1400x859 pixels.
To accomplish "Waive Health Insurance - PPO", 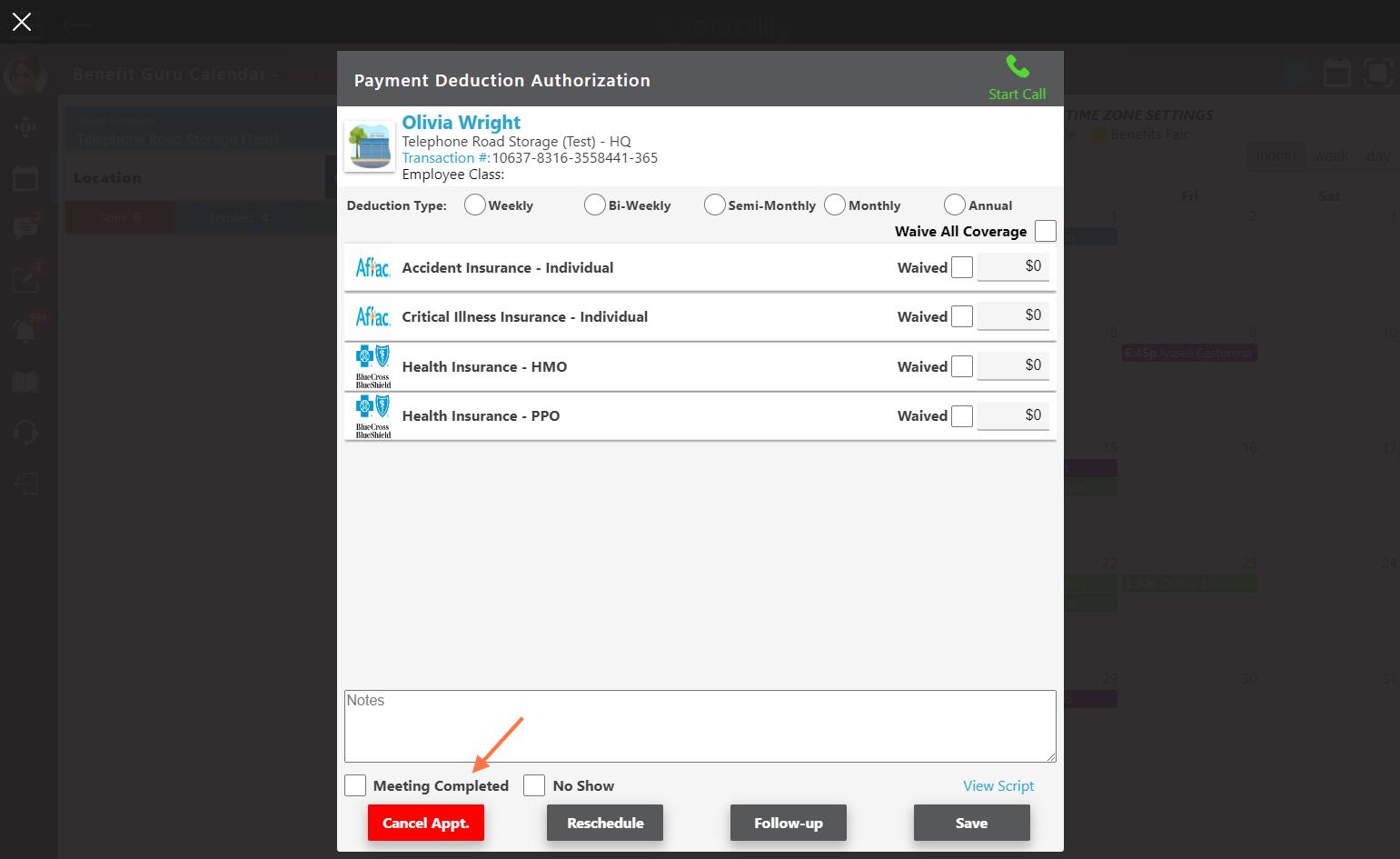I will click(962, 415).
